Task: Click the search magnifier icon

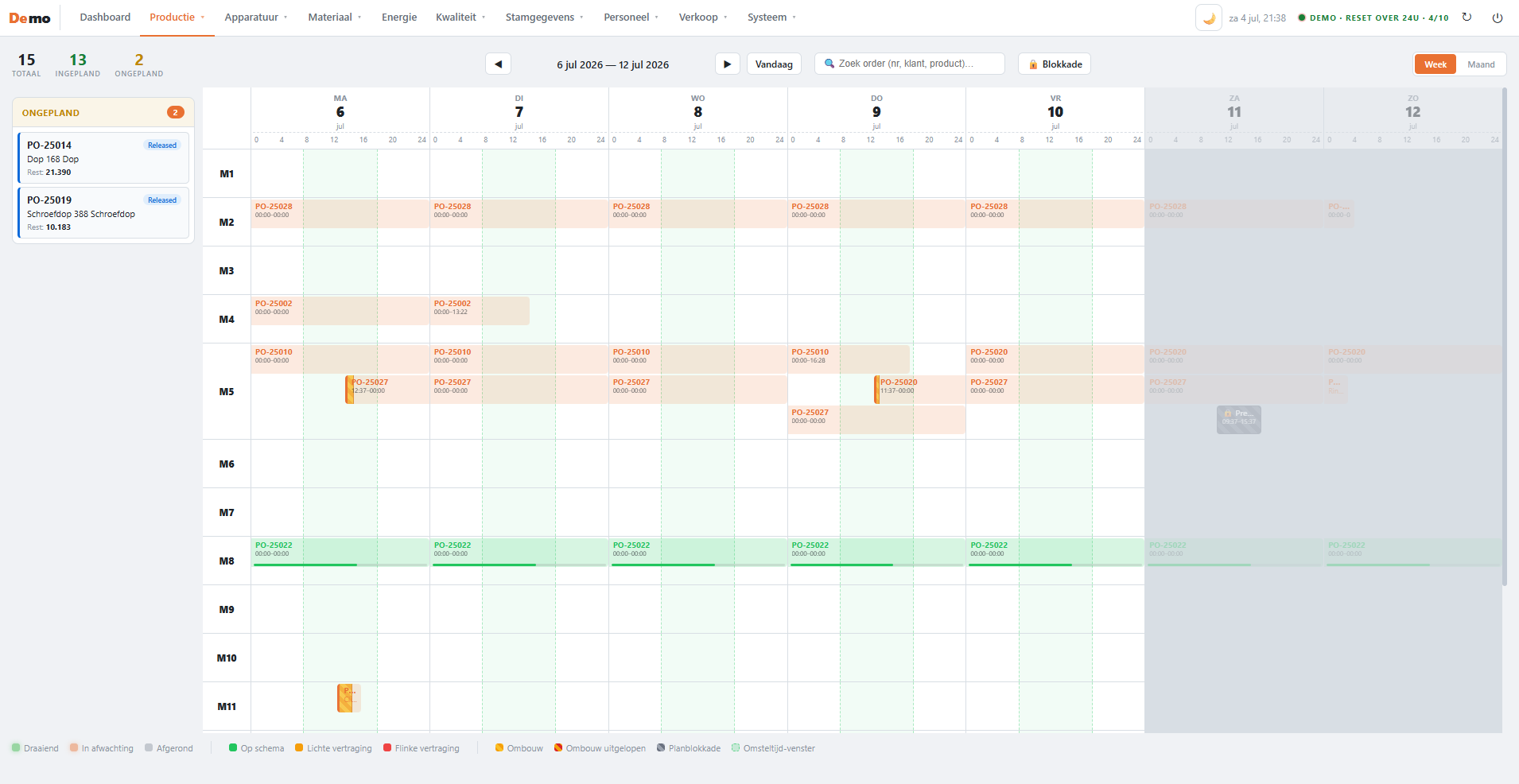Action: [829, 64]
